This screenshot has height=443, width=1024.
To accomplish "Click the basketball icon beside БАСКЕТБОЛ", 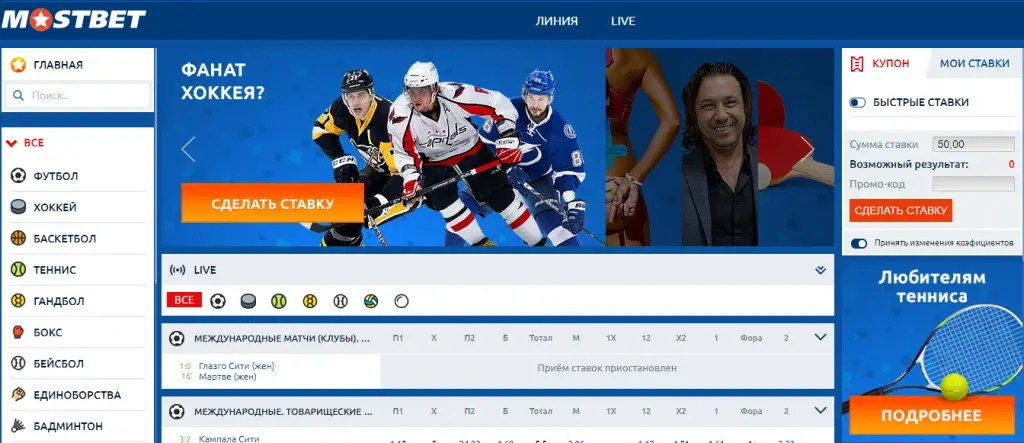I will 18,238.
